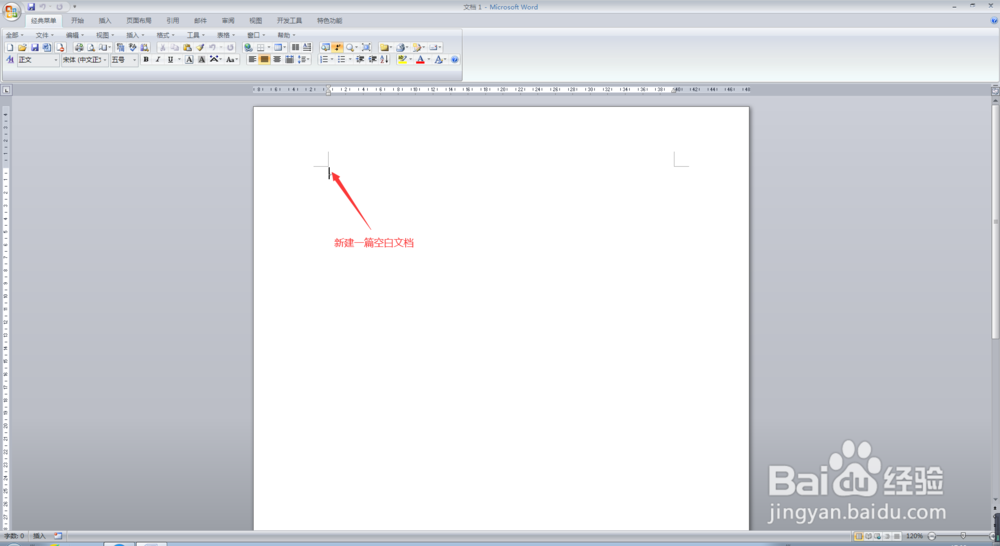Open the 表格 dropdown menu
This screenshot has height=546, width=1000.
(x=226, y=35)
